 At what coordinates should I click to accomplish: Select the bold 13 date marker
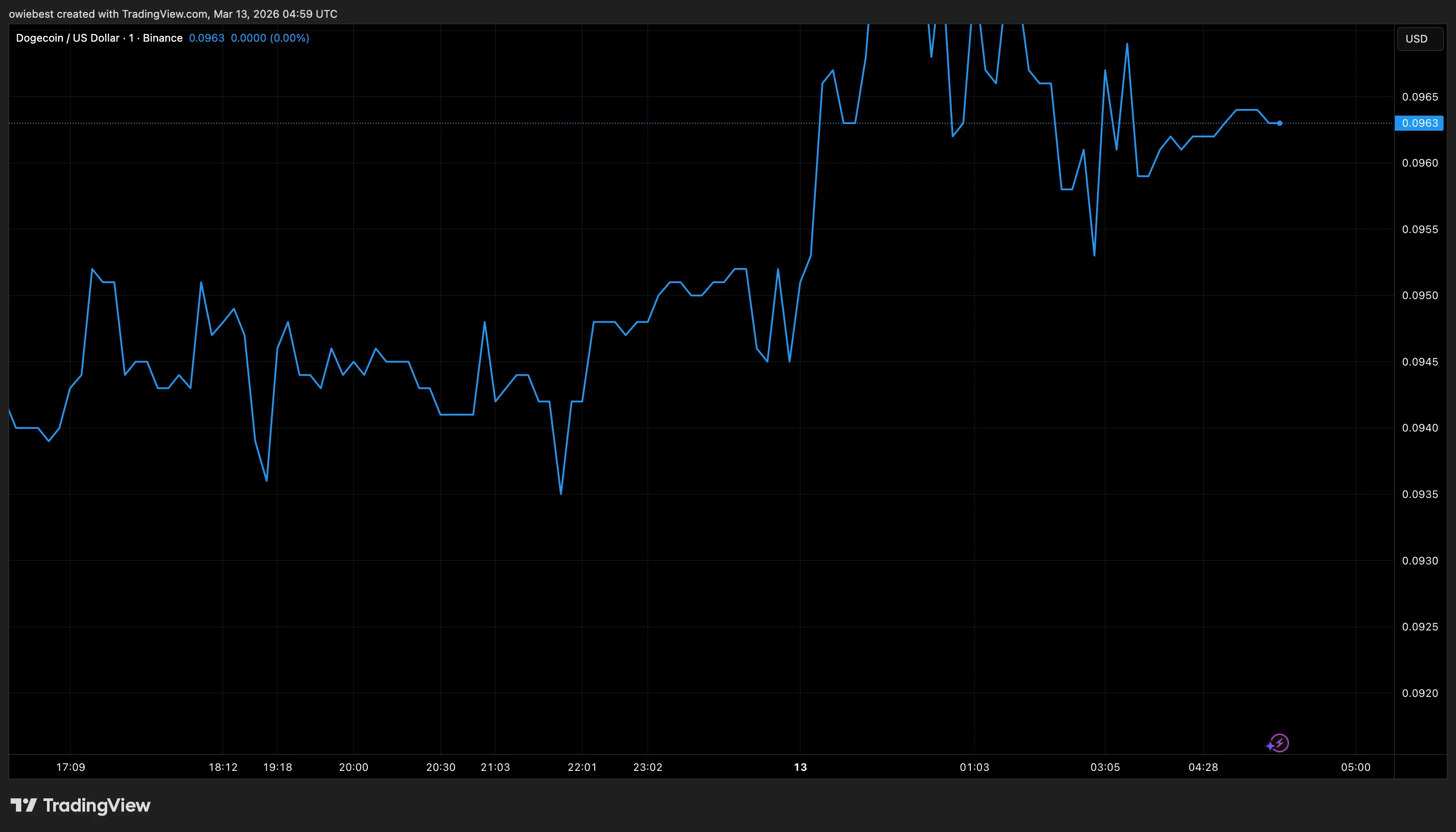pyautogui.click(x=800, y=767)
